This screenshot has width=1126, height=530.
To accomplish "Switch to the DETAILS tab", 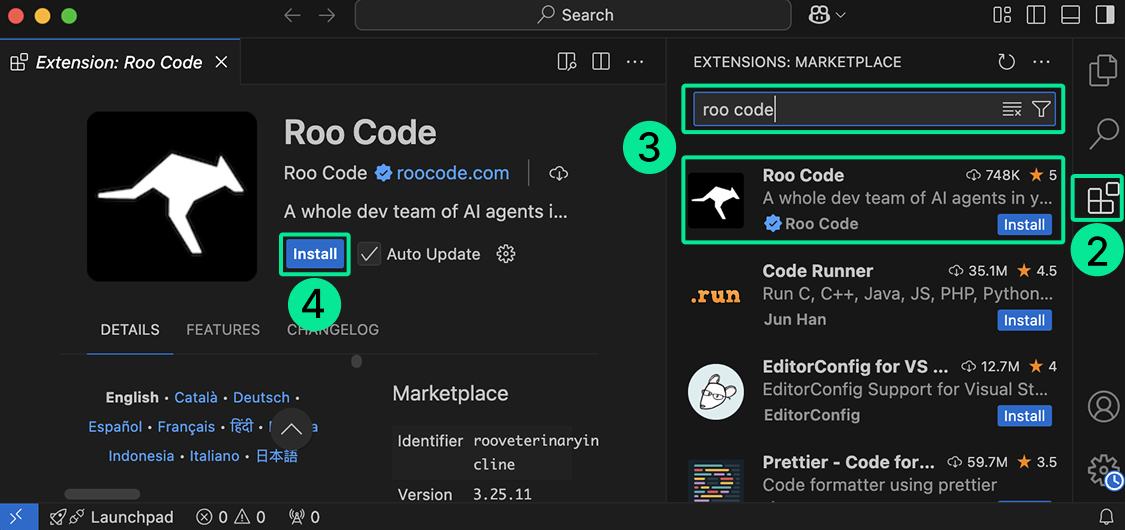I will click(130, 330).
